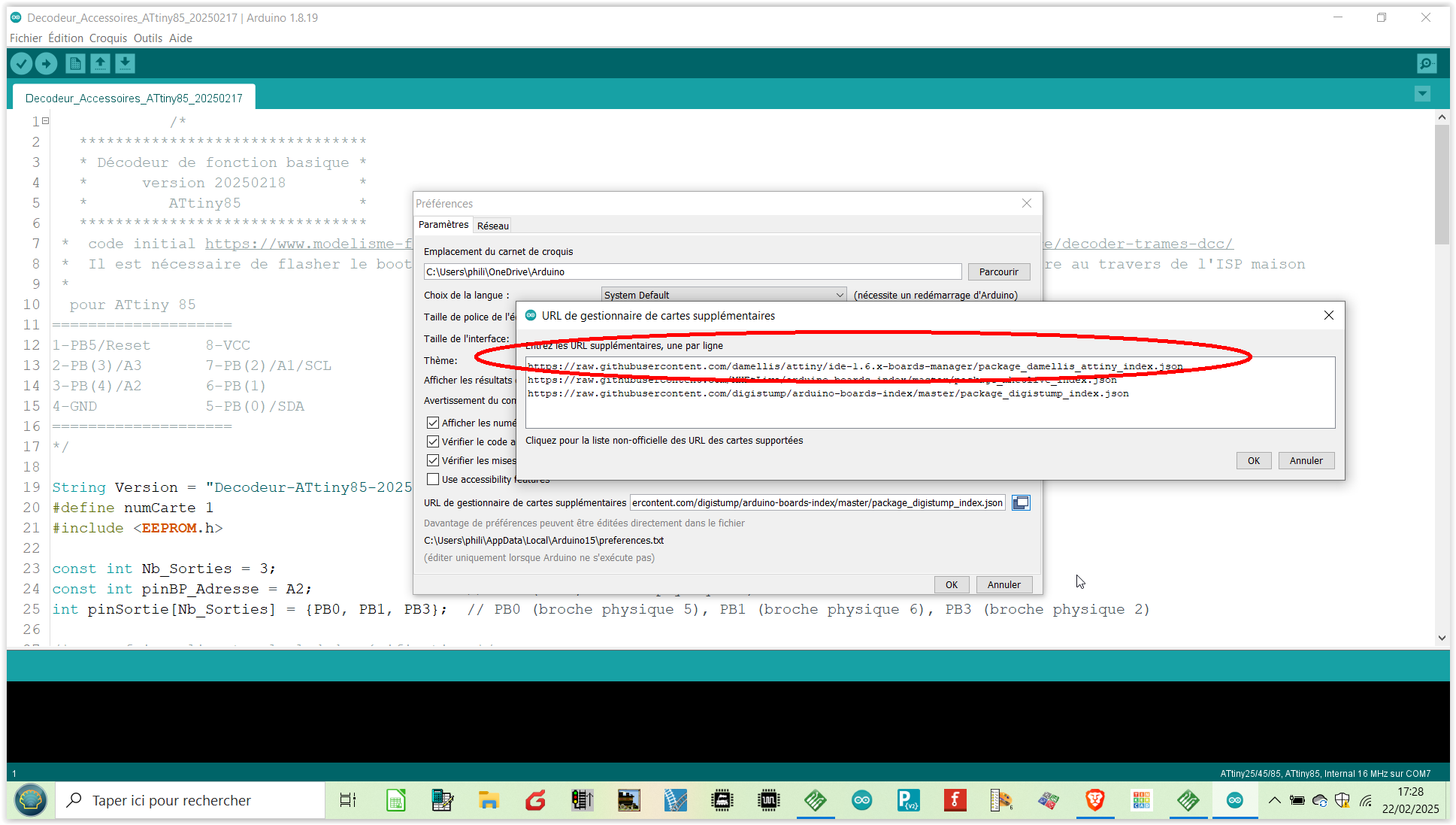This screenshot has width=1456, height=825.
Task: Create a new sketch with toolbar icon
Action: [x=75, y=64]
